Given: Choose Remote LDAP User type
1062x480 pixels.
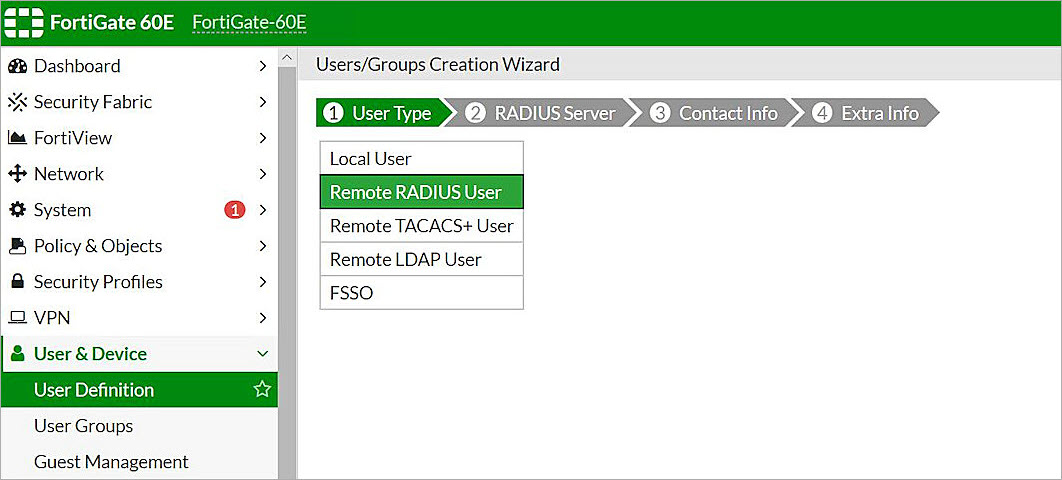Looking at the screenshot, I should [421, 259].
